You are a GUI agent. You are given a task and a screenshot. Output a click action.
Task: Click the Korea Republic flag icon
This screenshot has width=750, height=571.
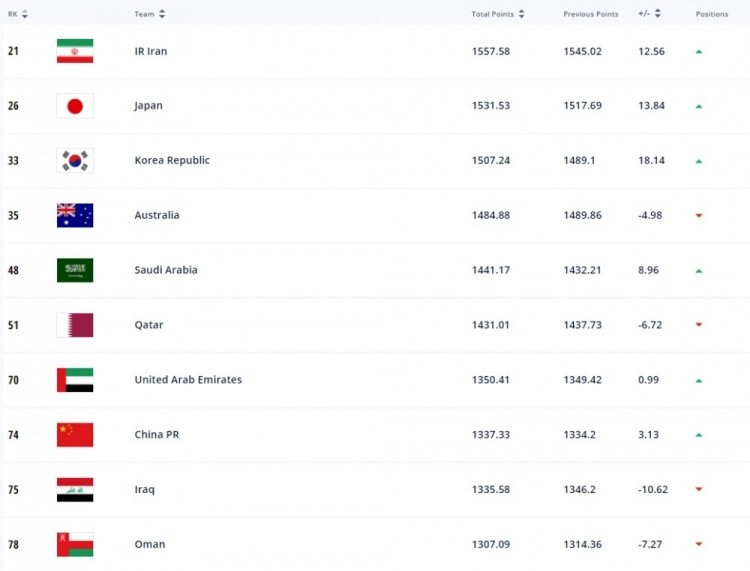pyautogui.click(x=75, y=160)
